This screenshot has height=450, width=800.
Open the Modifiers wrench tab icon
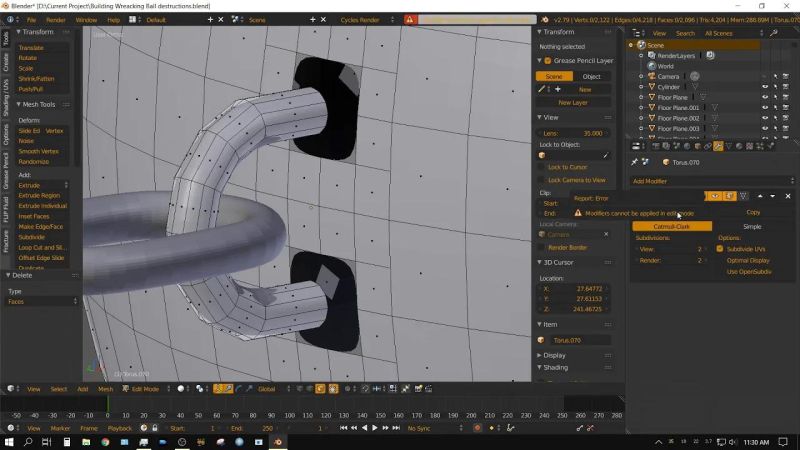[x=718, y=146]
